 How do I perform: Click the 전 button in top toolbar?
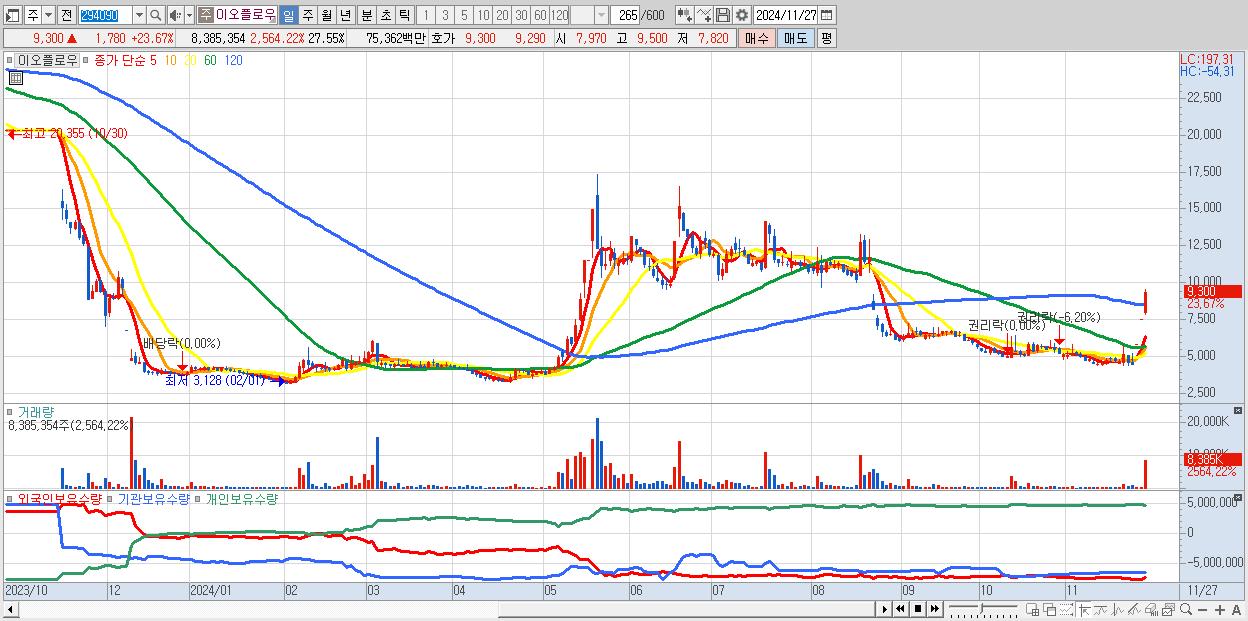coord(67,15)
